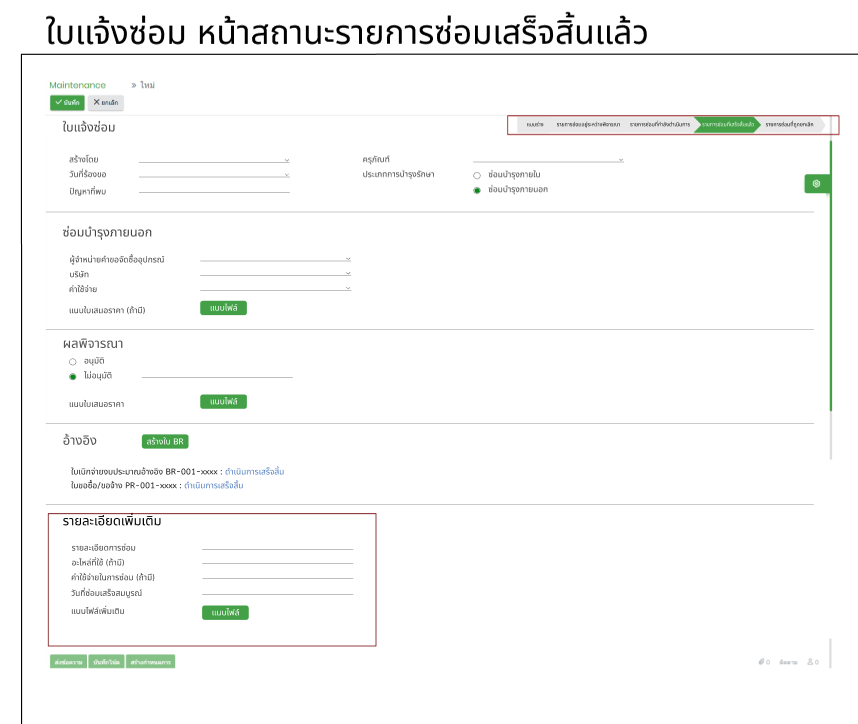Open the สร้างโดย dropdown

tap(214, 160)
